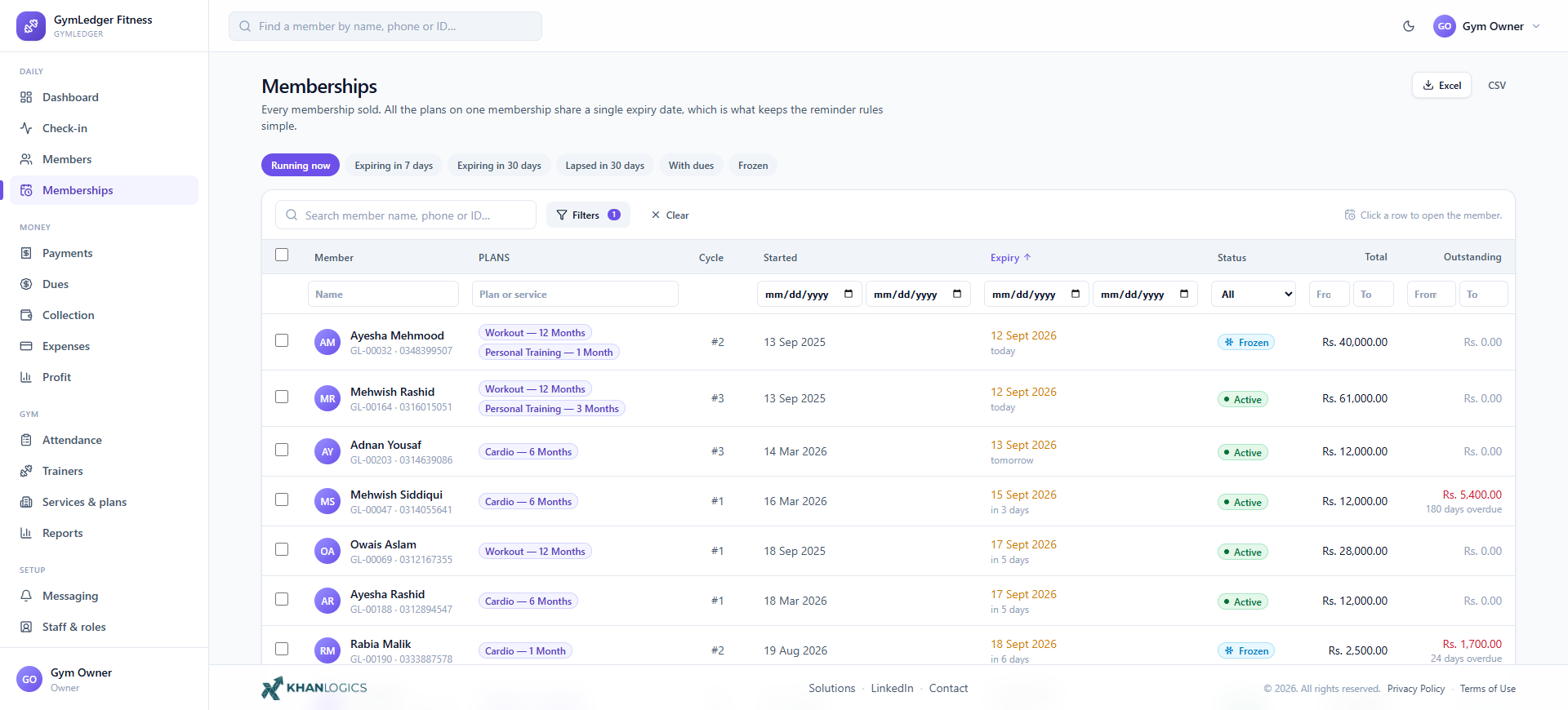Viewport: 1568px width, 710px height.
Task: Click the Collection wallet icon
Action: coord(26,315)
